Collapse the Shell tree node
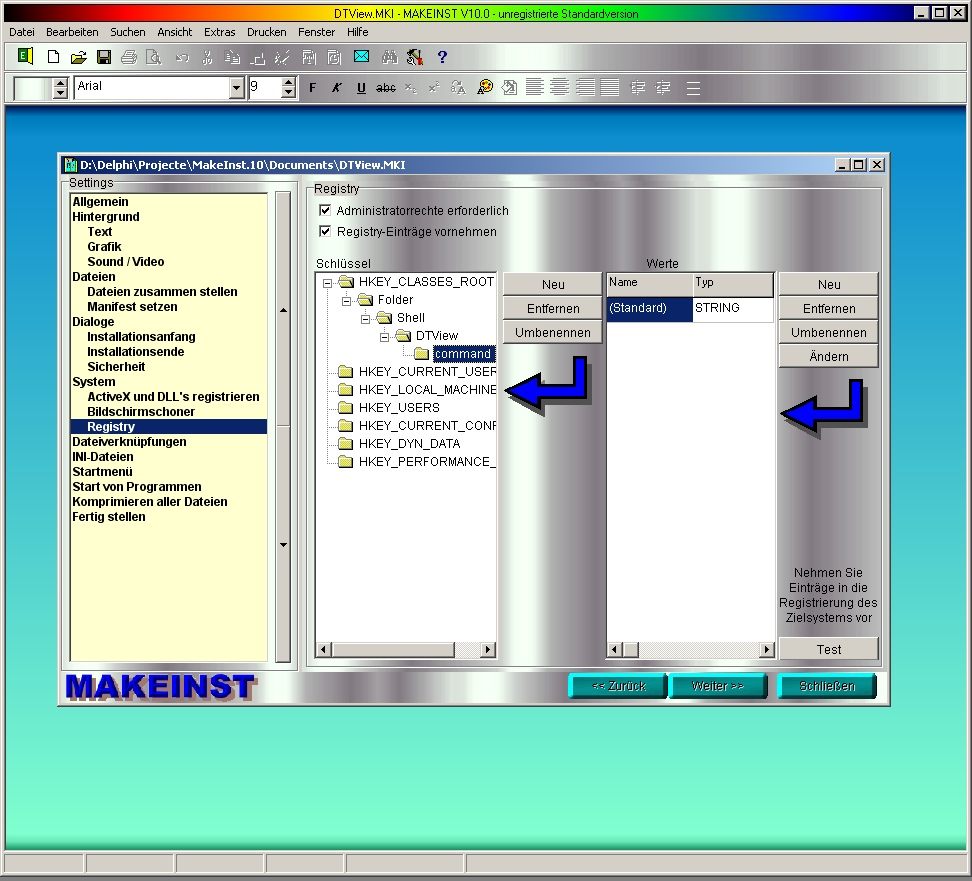Image resolution: width=972 pixels, height=881 pixels. tap(365, 319)
